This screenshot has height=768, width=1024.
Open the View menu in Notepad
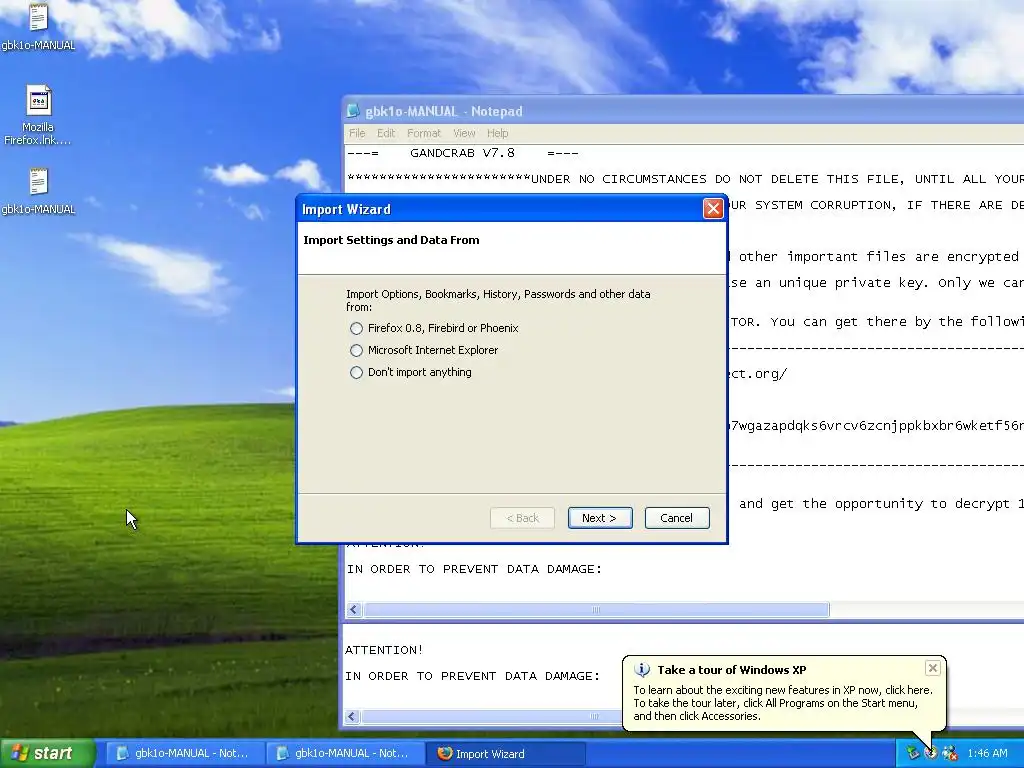pyautogui.click(x=464, y=133)
